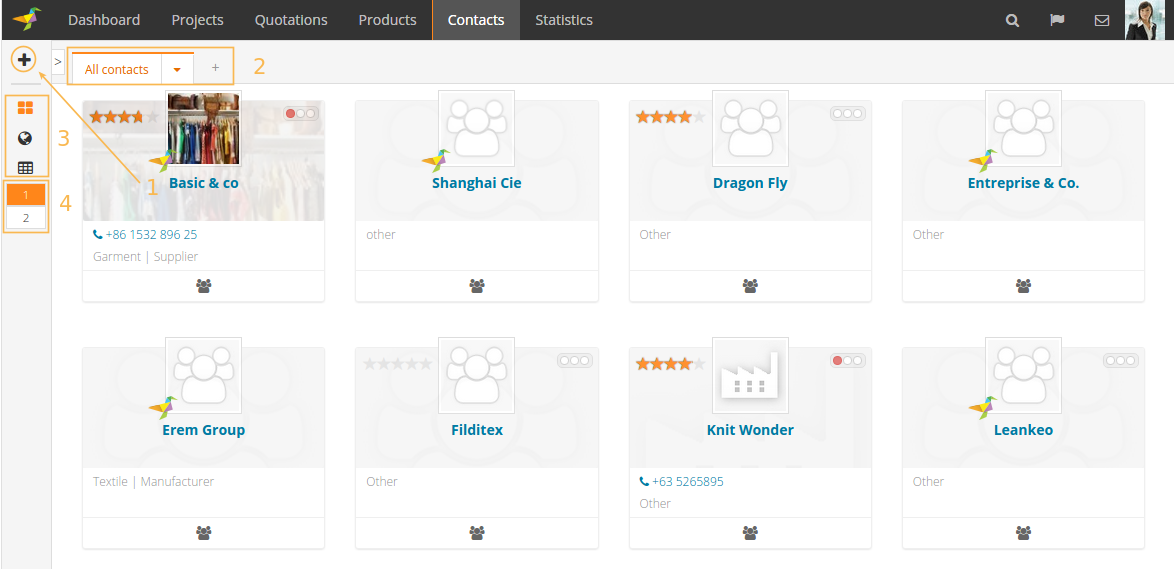The height and width of the screenshot is (569, 1174).
Task: Switch to globe map view
Action: tap(26, 138)
